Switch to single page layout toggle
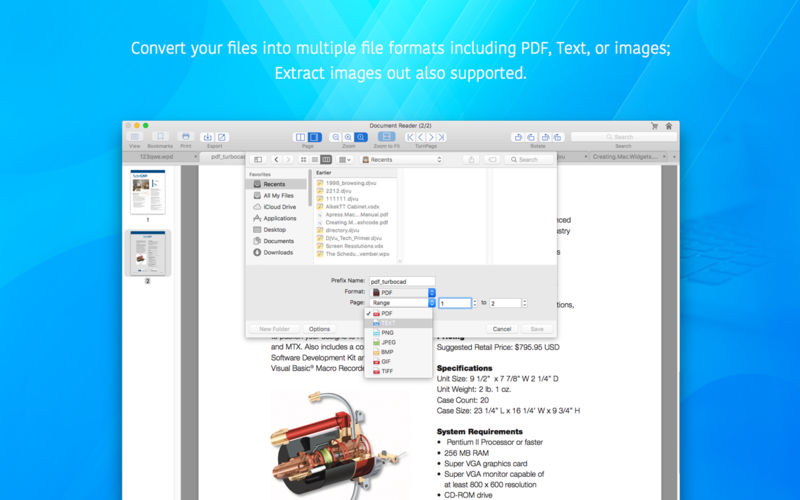The width and height of the screenshot is (800, 500). point(315,137)
